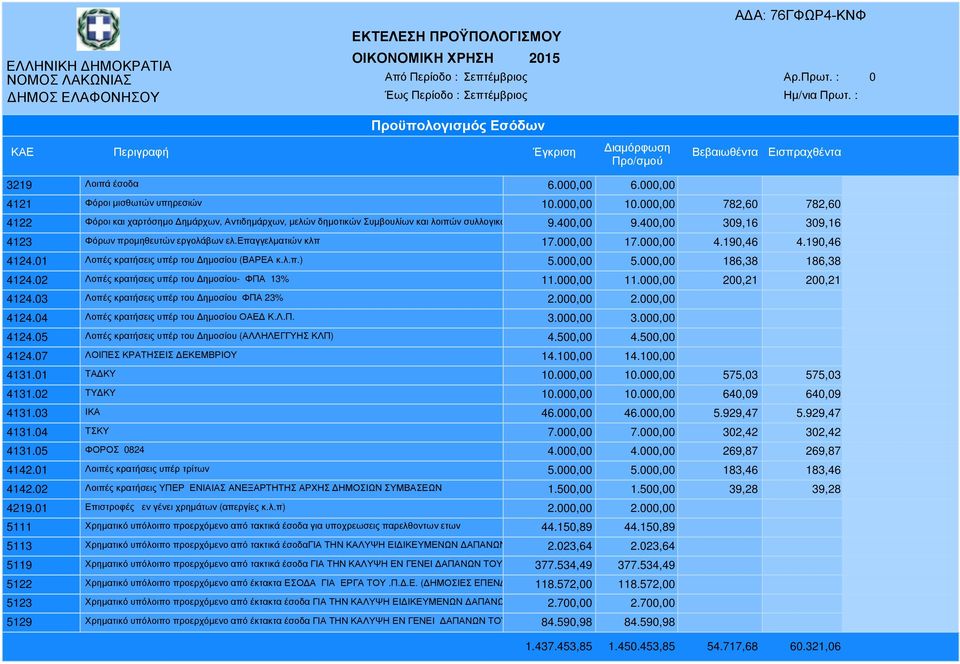
Task: Click ΛΟΙΠΕΣ ΚΡΑΤΗΣΕΙΣ ΔΕΚΕΜΒΡΙΟΥ description
Action: coord(160,354)
